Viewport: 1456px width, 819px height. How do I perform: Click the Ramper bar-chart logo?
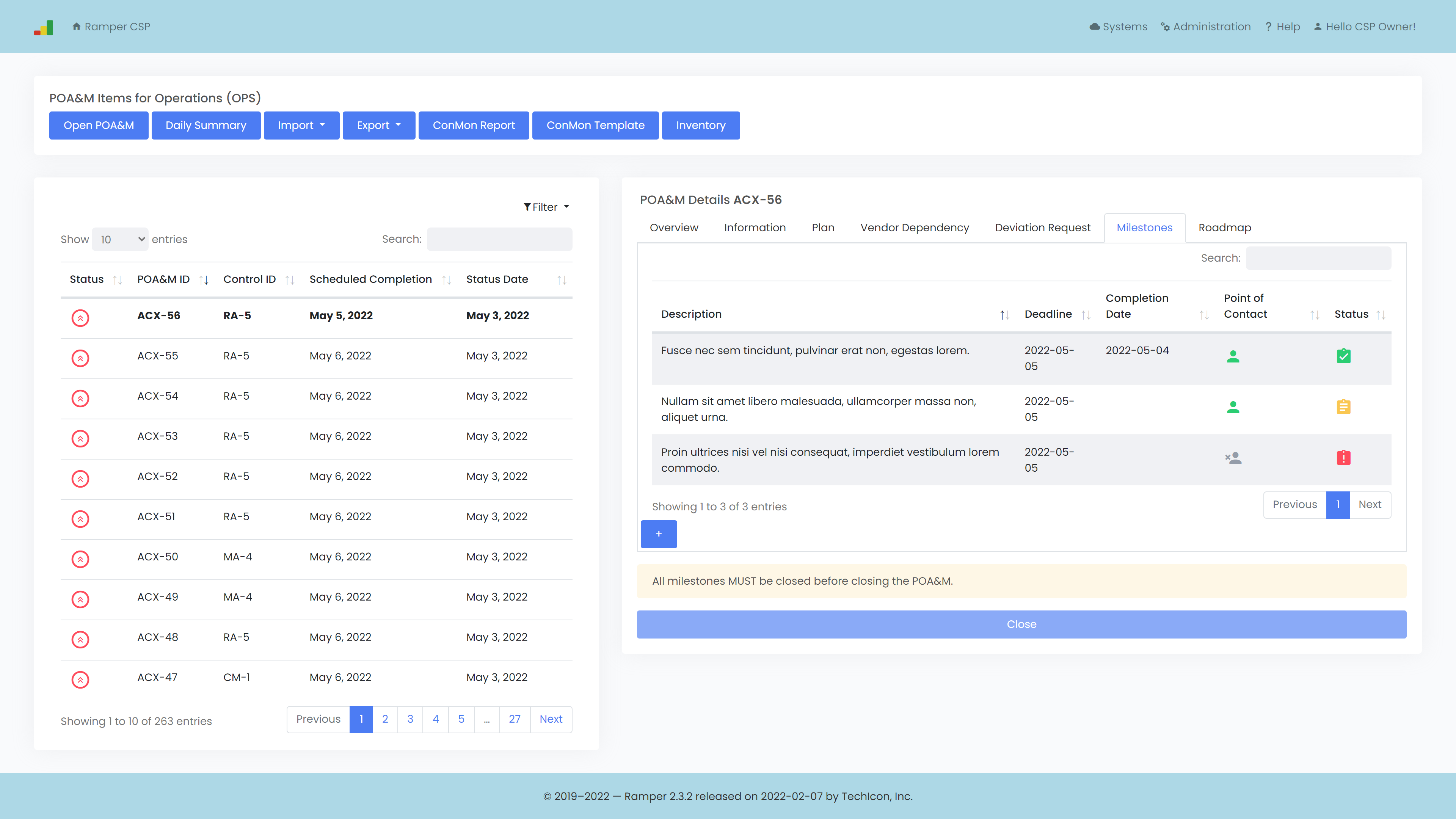coord(44,27)
